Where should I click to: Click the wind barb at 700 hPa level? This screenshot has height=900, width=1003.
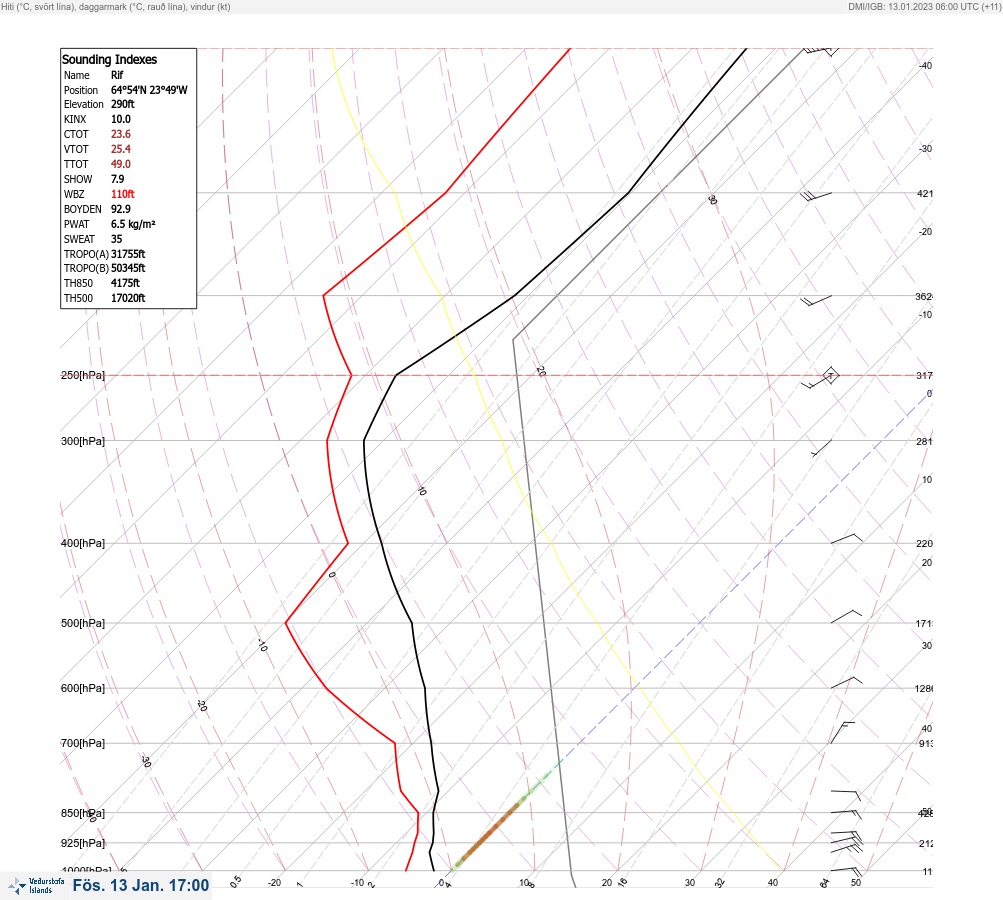click(x=842, y=732)
